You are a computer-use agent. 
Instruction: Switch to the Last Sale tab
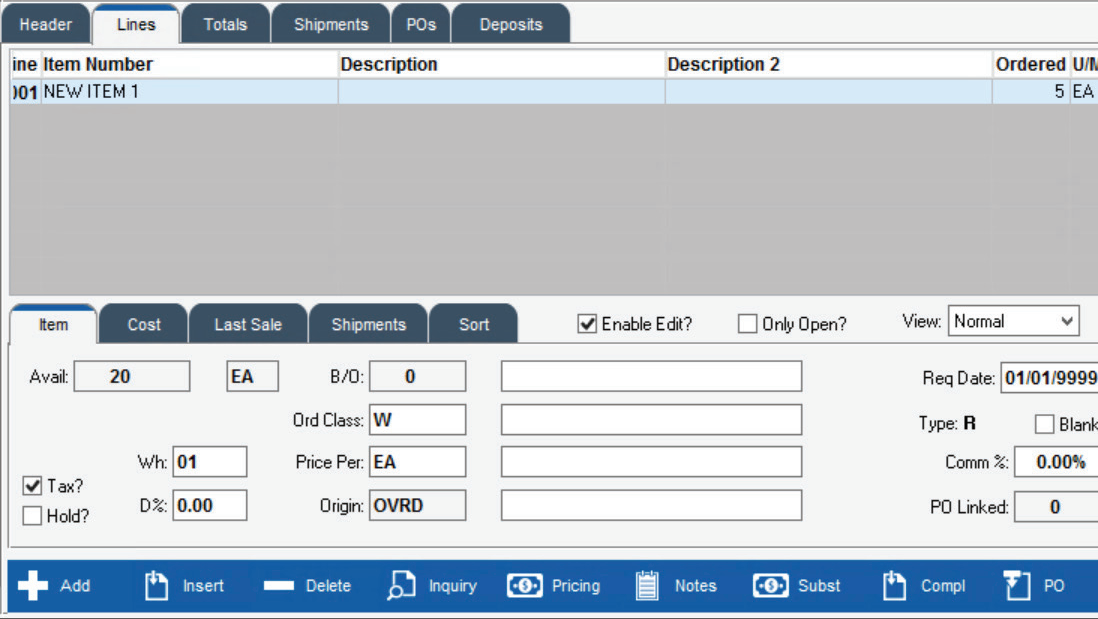[248, 323]
